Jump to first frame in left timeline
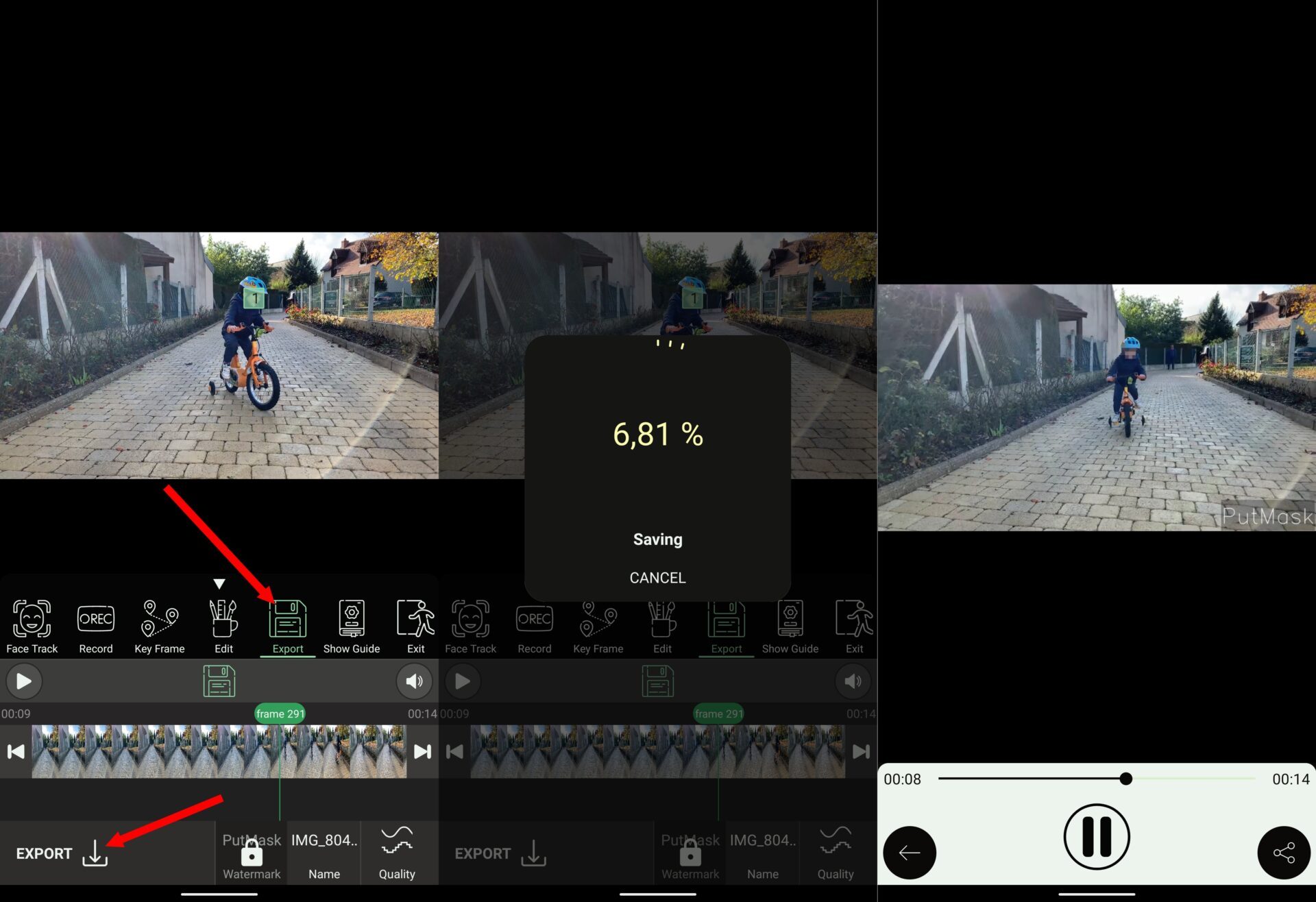This screenshot has width=1316, height=902. [16, 751]
